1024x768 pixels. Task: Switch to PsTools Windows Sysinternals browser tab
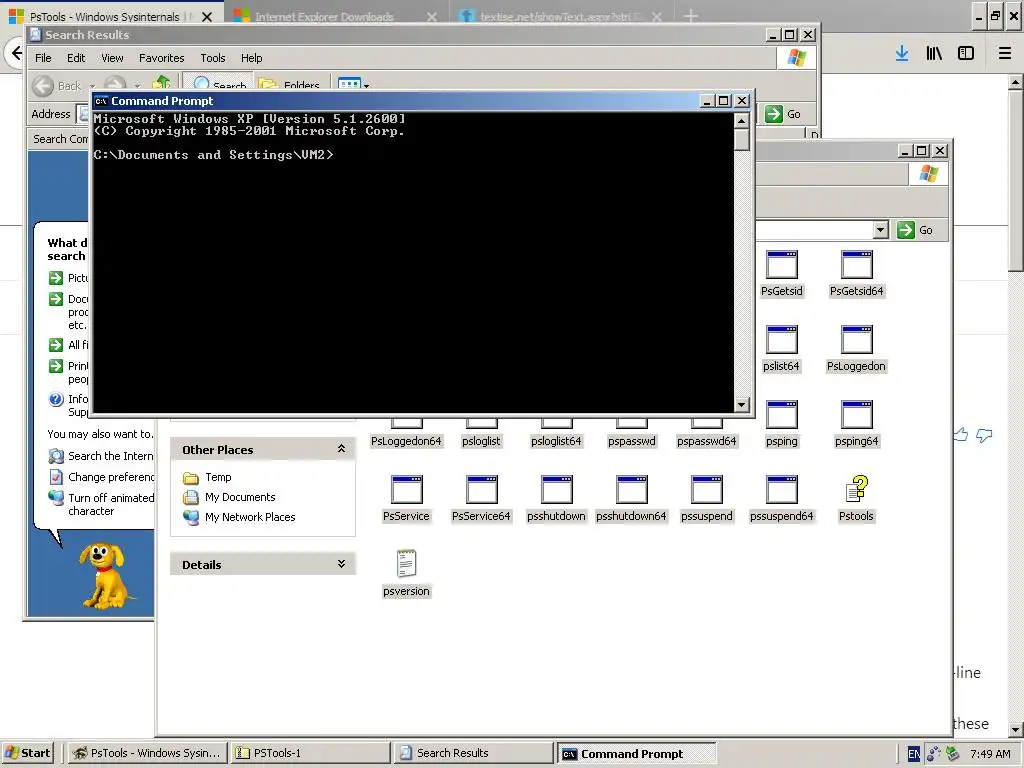(104, 16)
